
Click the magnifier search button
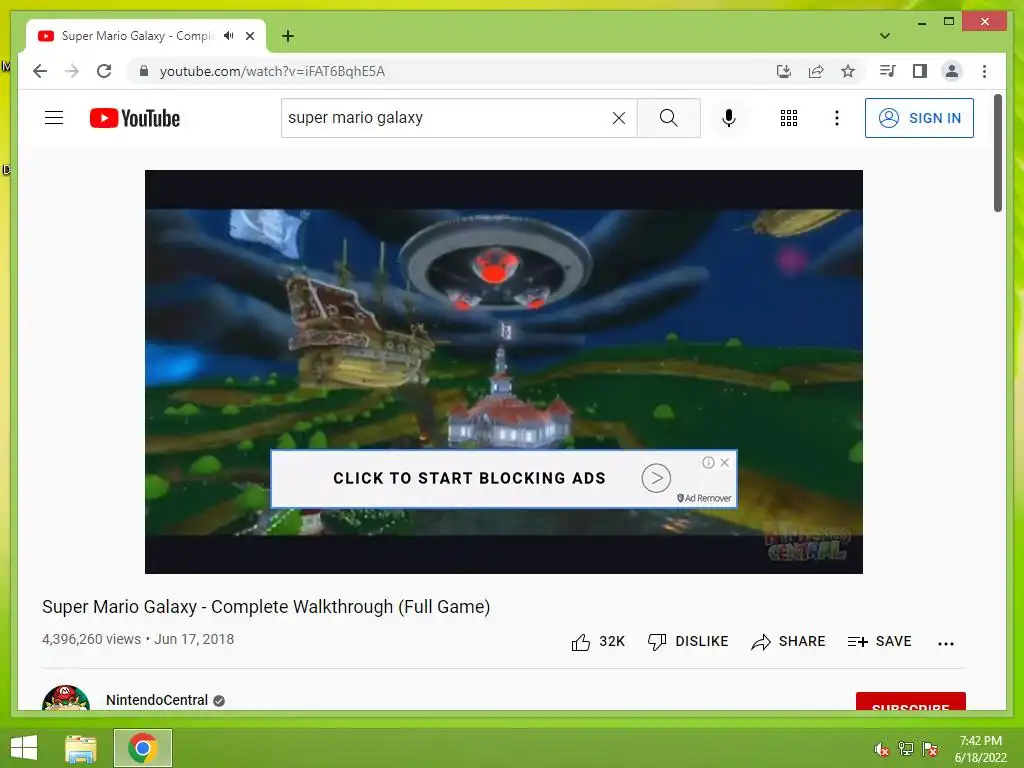pyautogui.click(x=668, y=118)
